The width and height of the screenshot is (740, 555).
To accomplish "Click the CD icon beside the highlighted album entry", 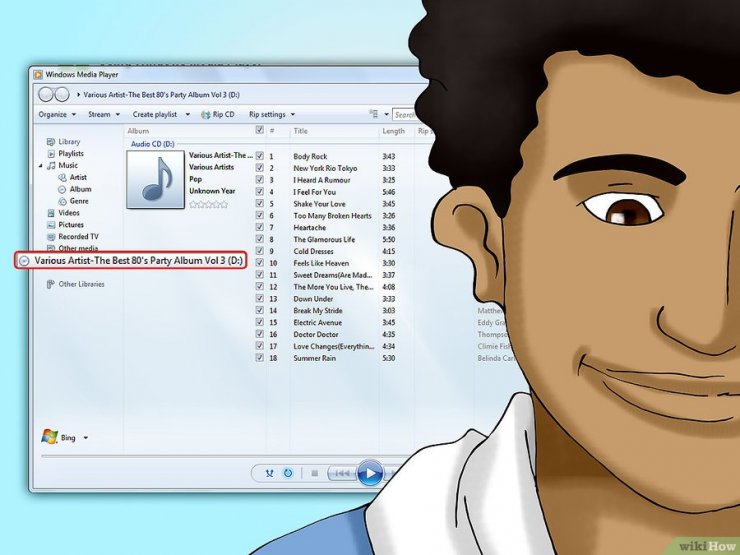I will (24, 261).
